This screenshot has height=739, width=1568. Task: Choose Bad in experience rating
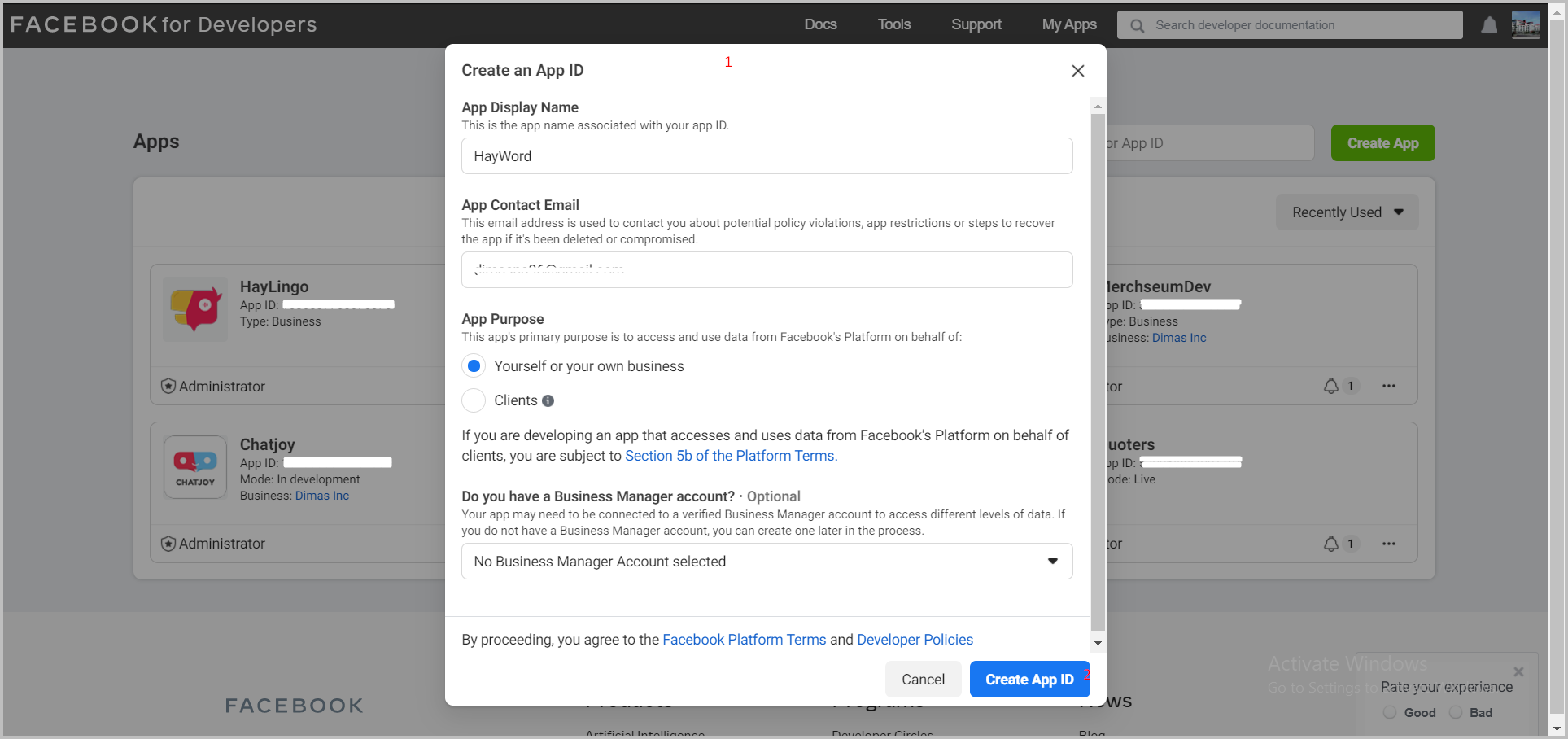pos(1456,712)
